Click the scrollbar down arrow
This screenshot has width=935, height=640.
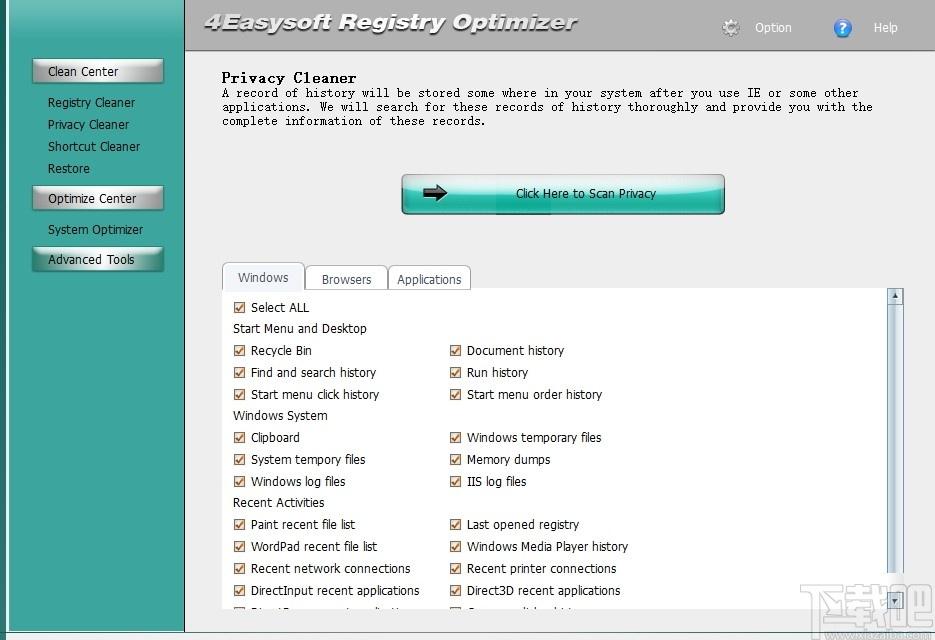coord(894,601)
